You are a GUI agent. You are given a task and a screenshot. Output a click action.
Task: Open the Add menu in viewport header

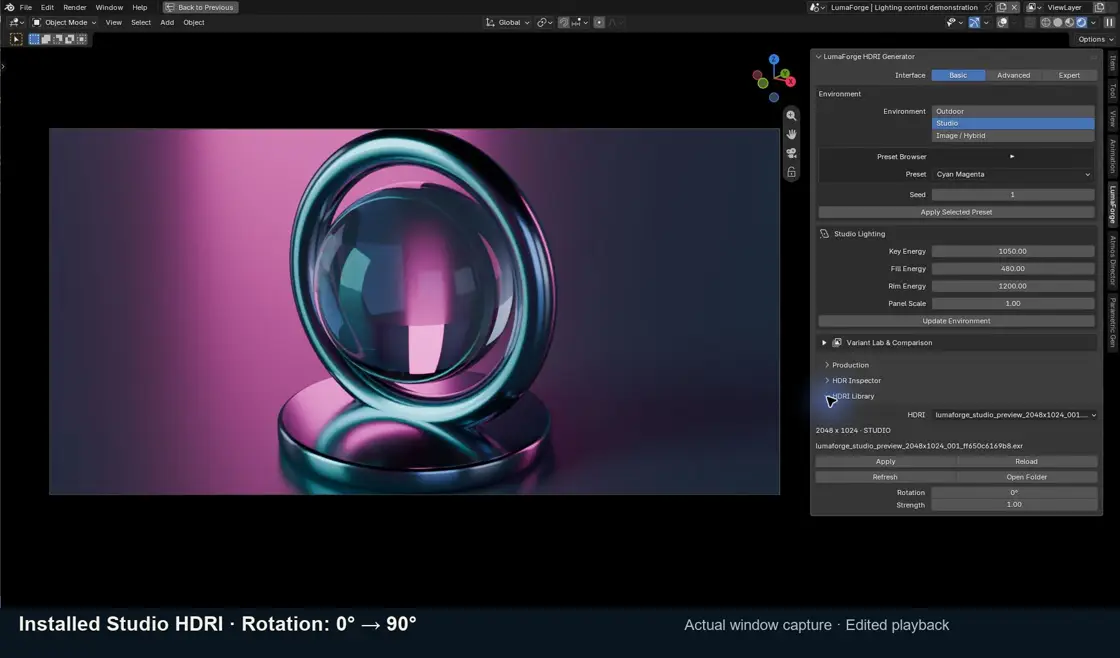[167, 22]
